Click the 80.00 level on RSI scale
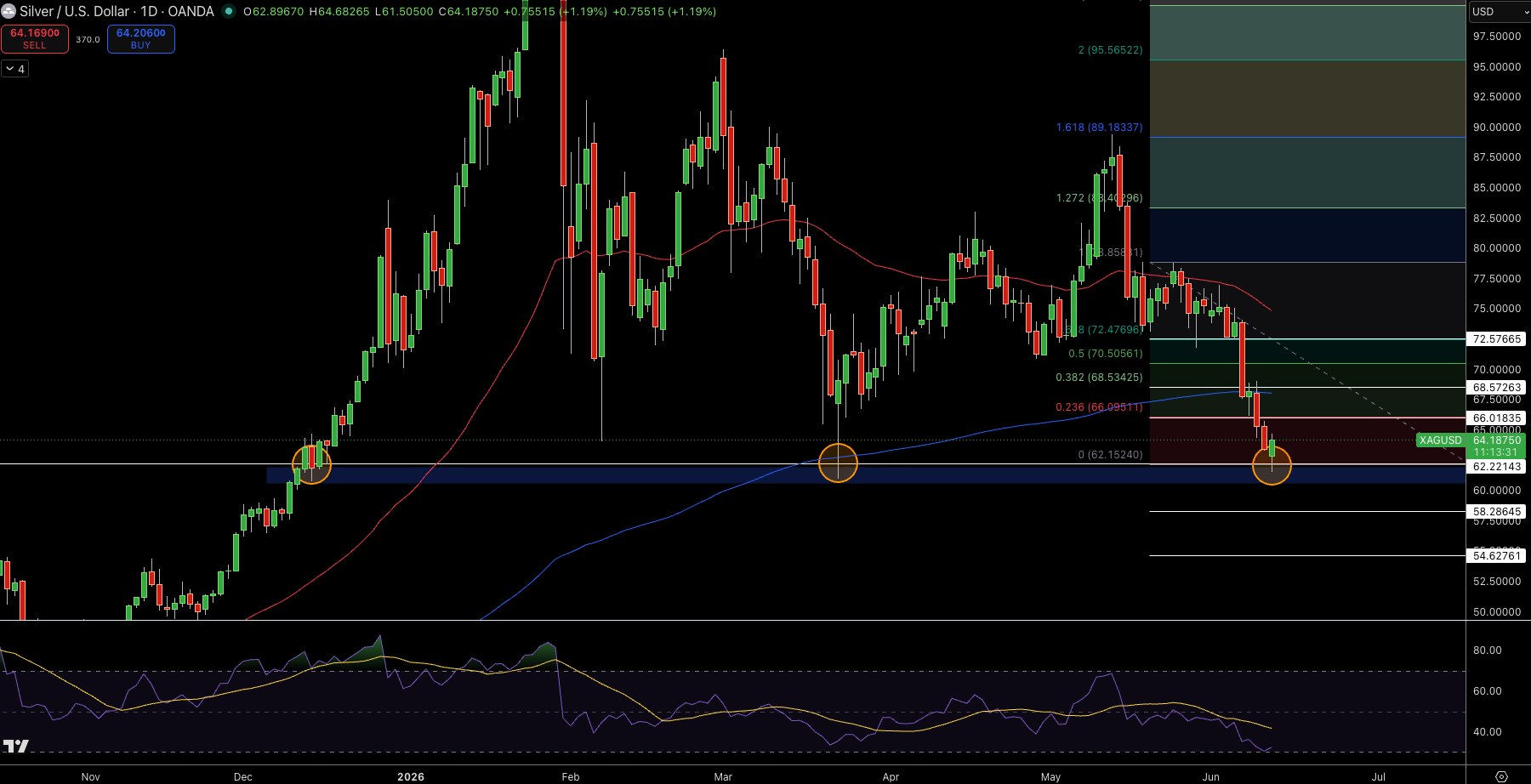Screen dimensions: 1531x784 1488,650
